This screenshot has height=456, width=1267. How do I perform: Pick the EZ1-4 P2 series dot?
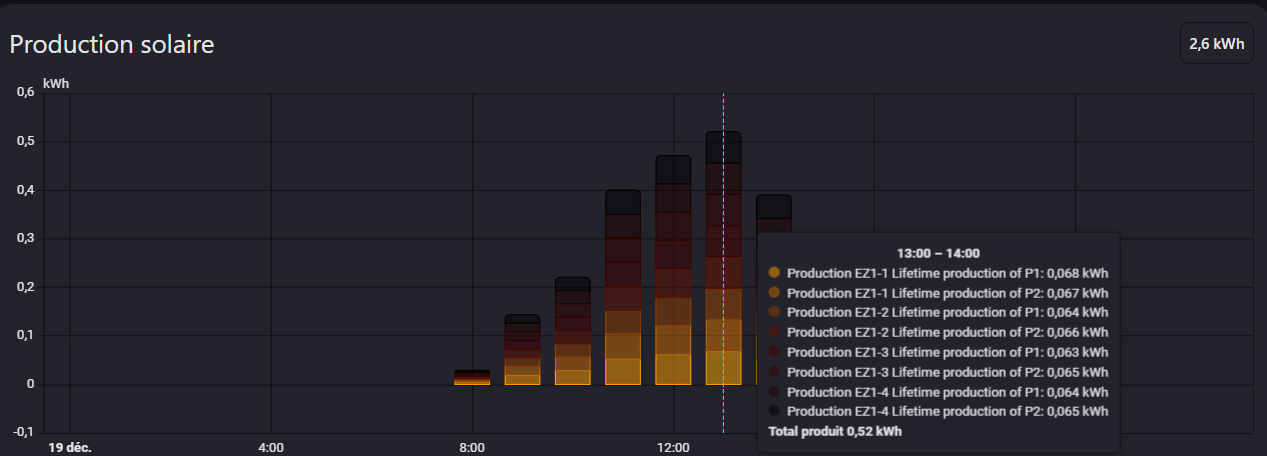[x=773, y=411]
